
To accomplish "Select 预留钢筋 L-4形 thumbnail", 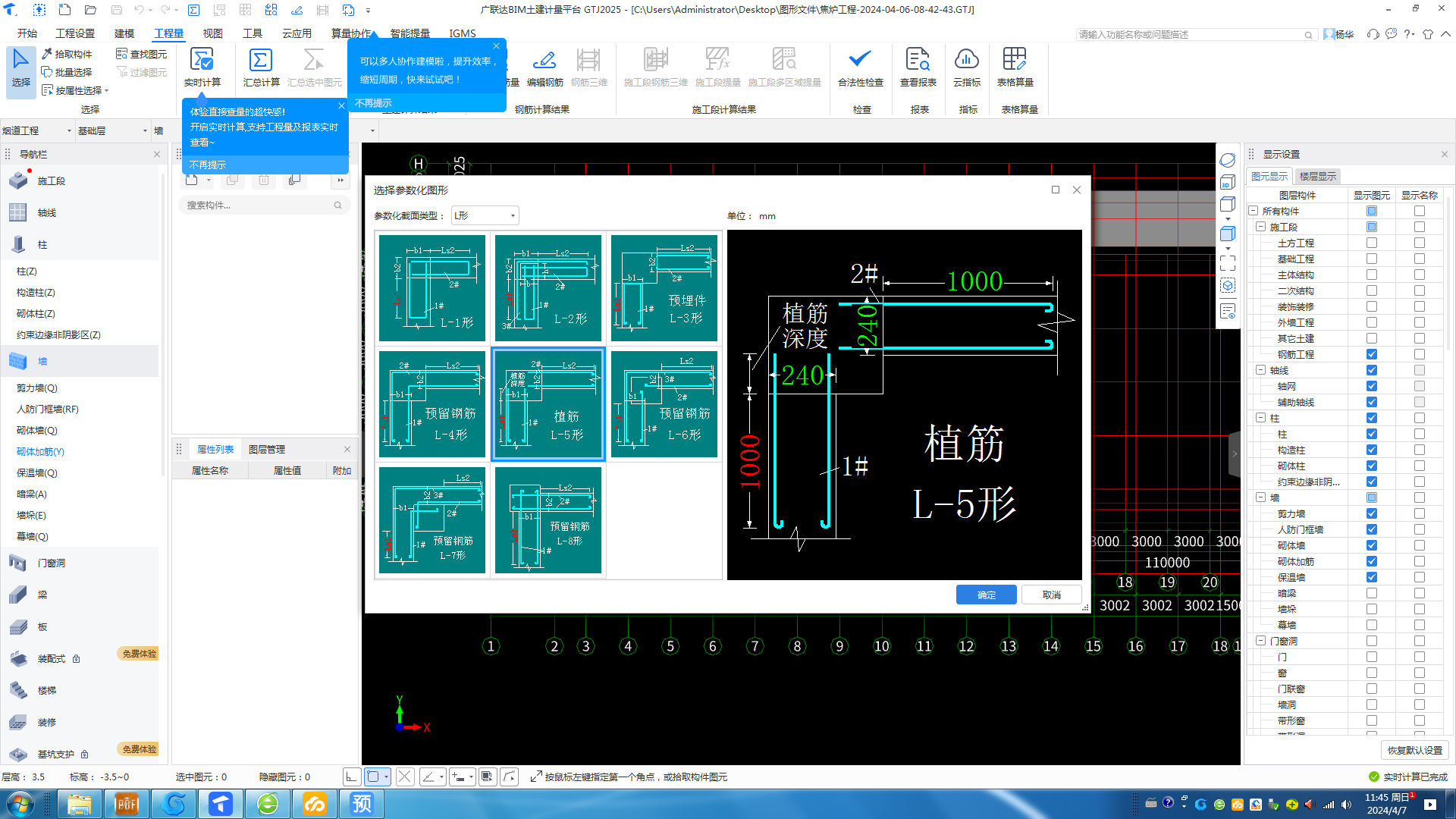I will coord(432,404).
